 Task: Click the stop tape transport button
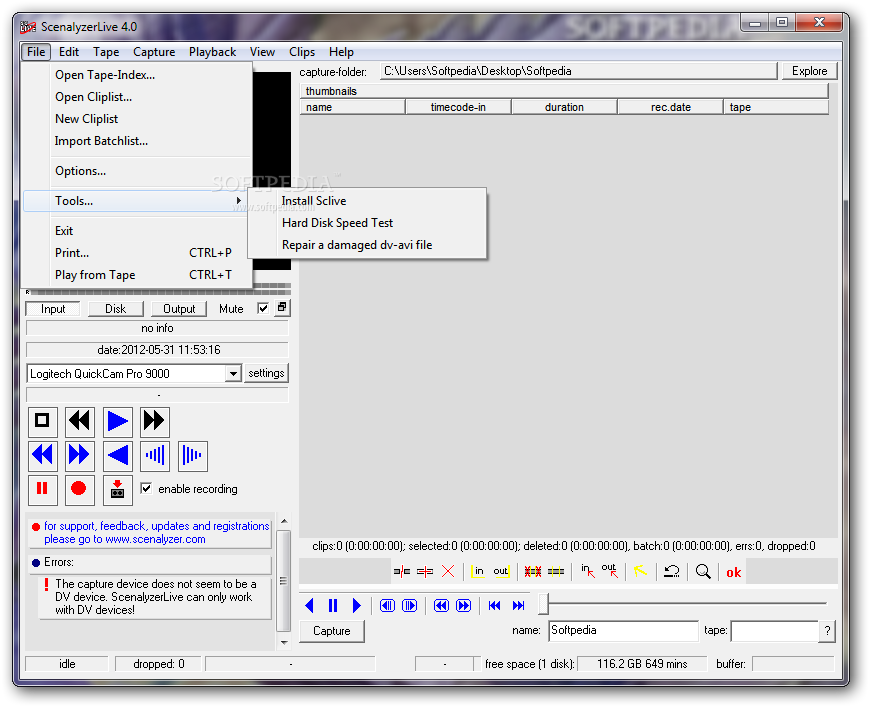click(42, 421)
